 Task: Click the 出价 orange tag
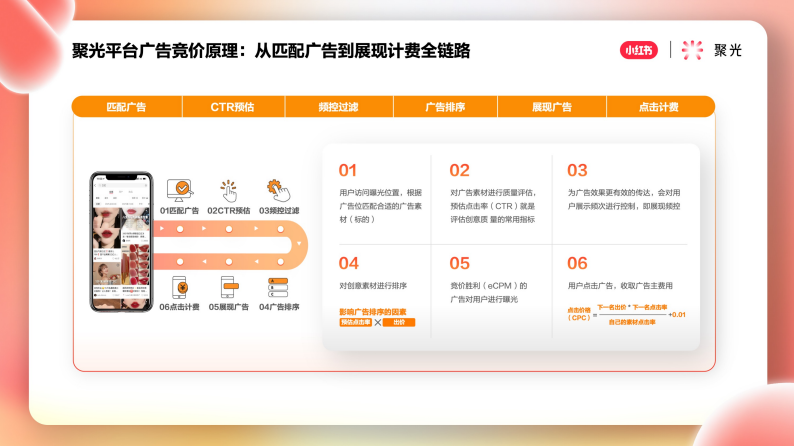pyautogui.click(x=399, y=322)
